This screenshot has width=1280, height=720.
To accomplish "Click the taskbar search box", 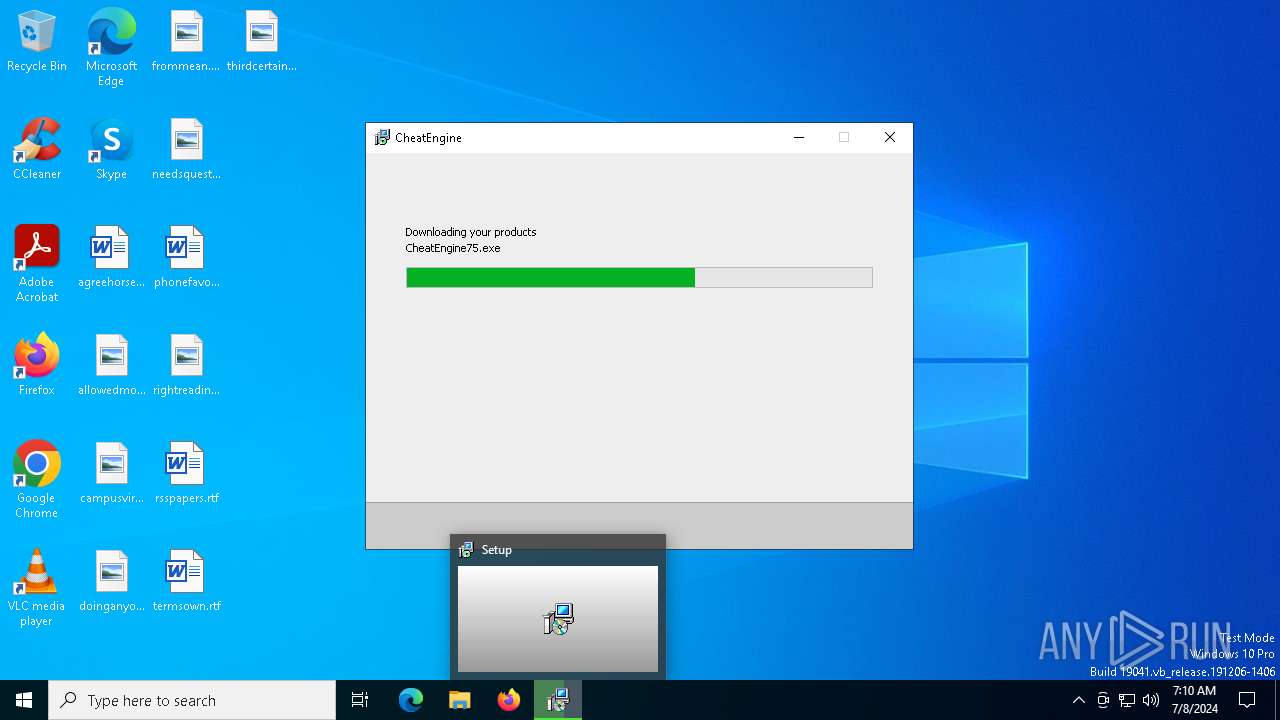I will click(x=192, y=700).
